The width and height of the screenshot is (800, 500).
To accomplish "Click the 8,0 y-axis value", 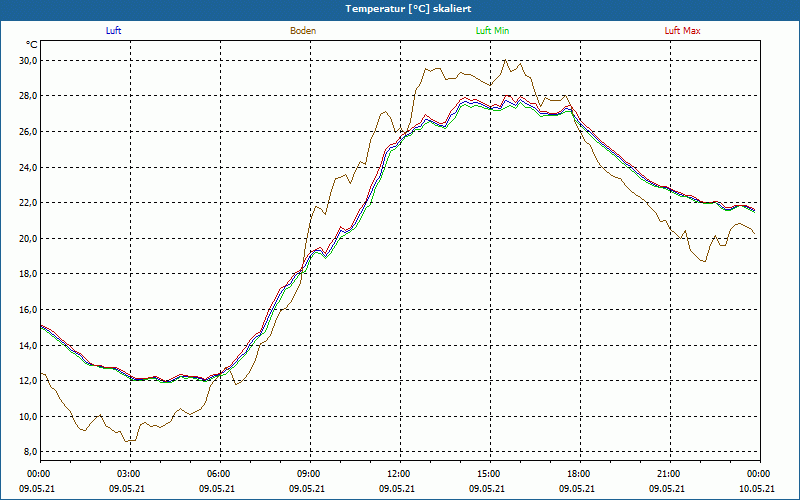I will pyautogui.click(x=31, y=452).
